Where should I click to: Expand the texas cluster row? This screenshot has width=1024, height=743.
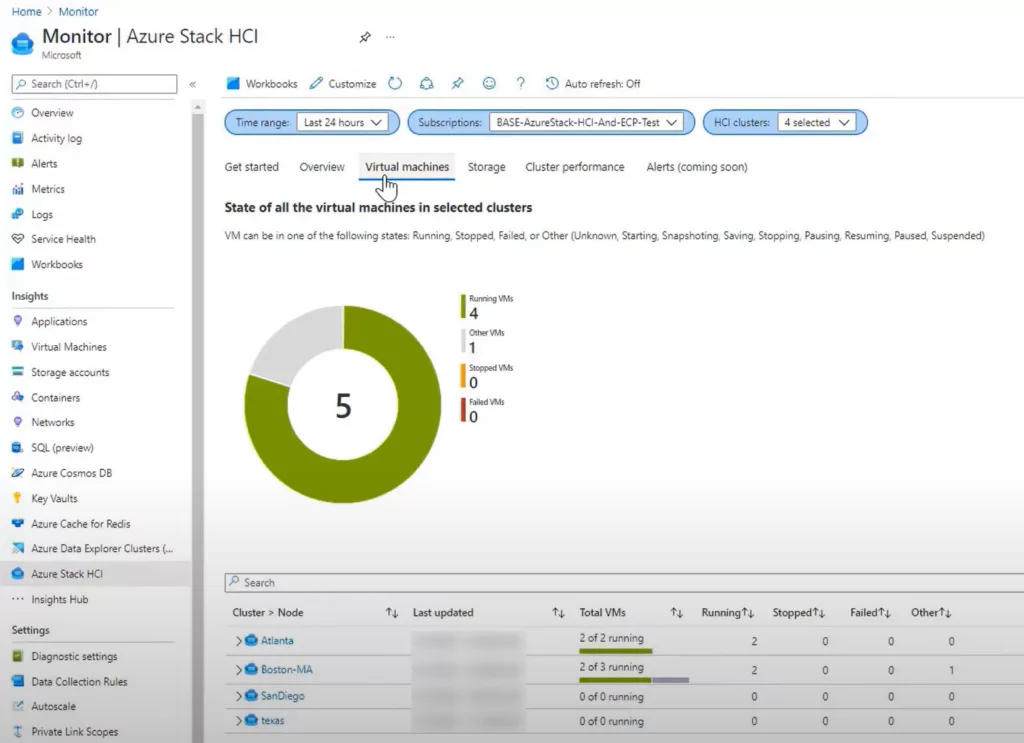click(x=238, y=721)
